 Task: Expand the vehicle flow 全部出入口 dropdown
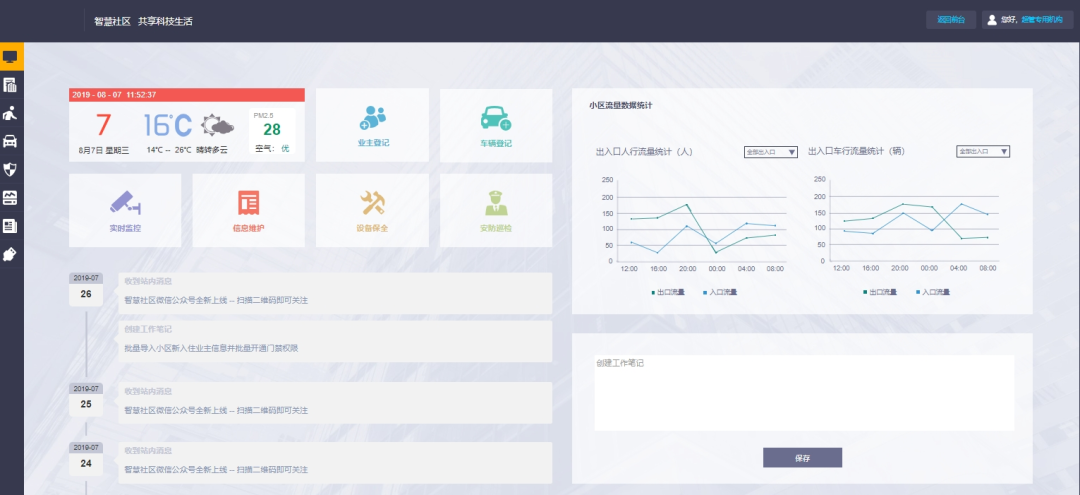(983, 152)
